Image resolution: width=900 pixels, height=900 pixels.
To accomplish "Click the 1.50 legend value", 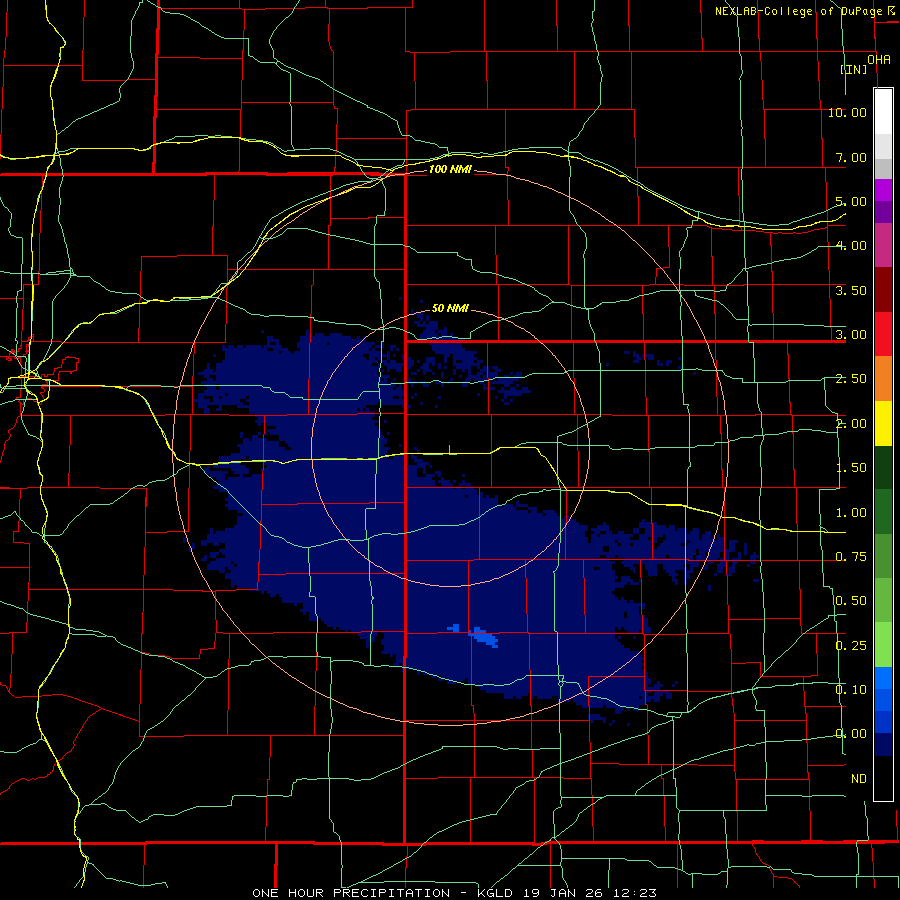I will click(851, 468).
